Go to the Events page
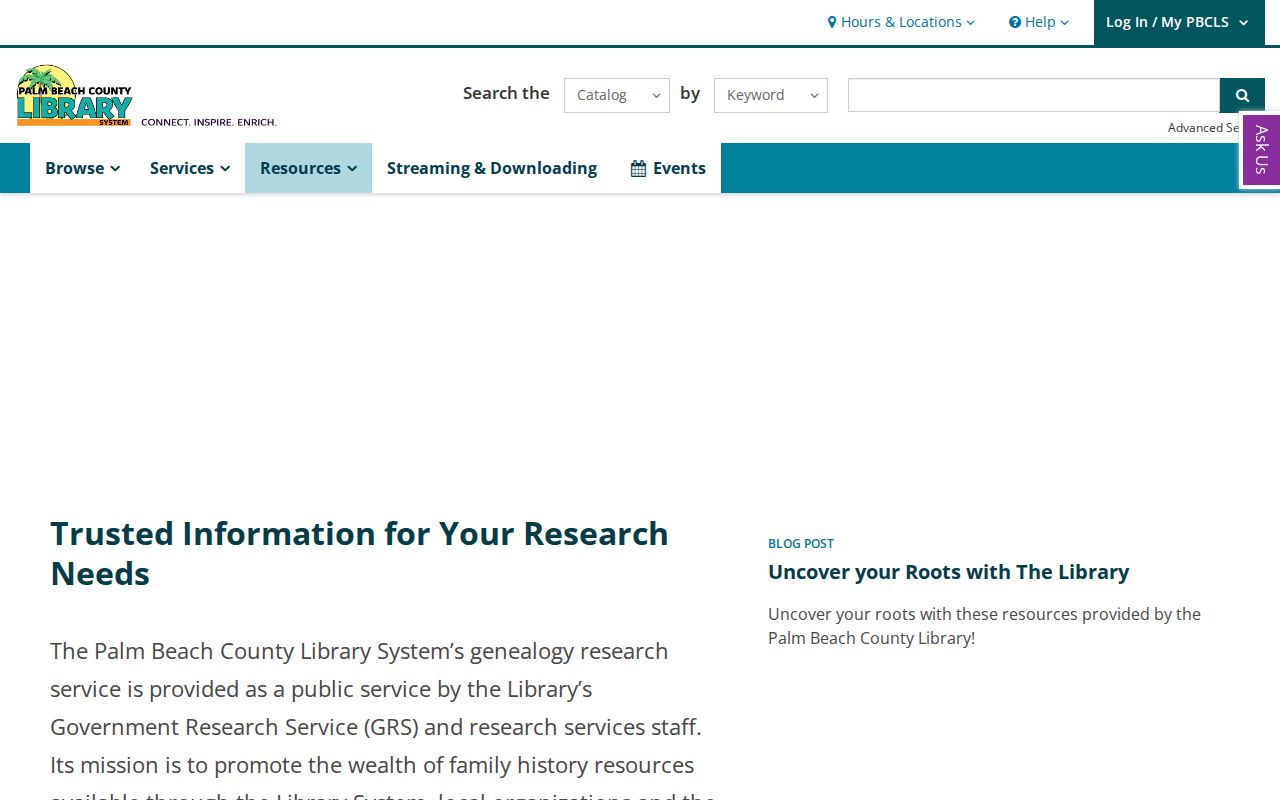Viewport: 1280px width, 800px height. coord(668,168)
